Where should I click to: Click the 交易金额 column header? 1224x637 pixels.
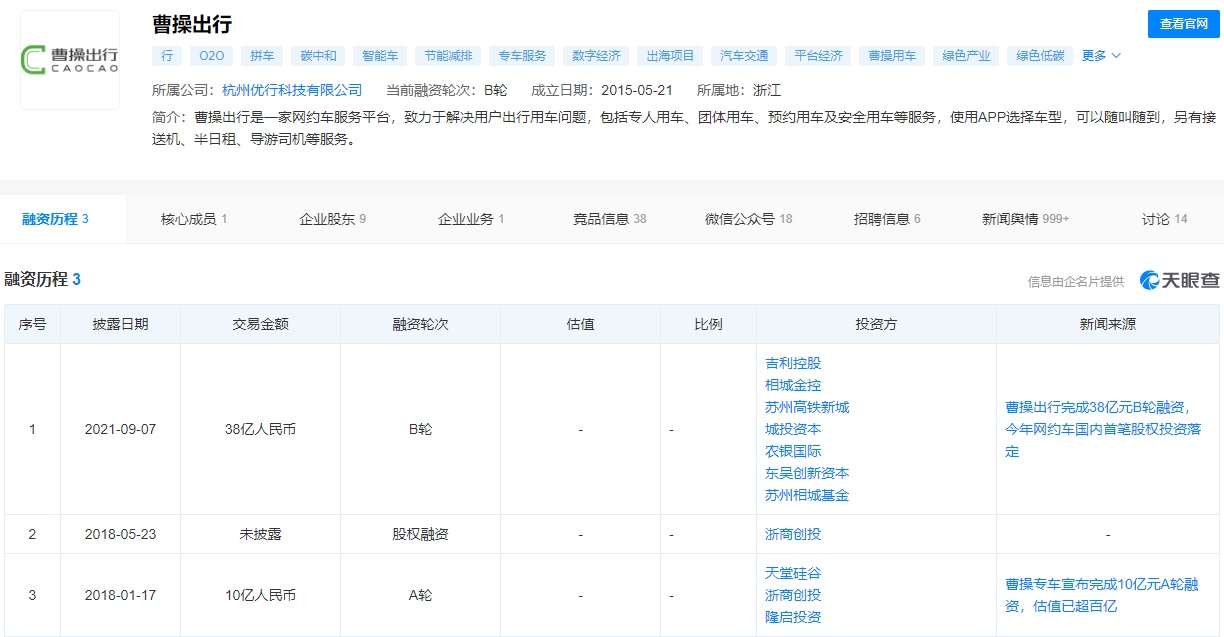coord(260,324)
